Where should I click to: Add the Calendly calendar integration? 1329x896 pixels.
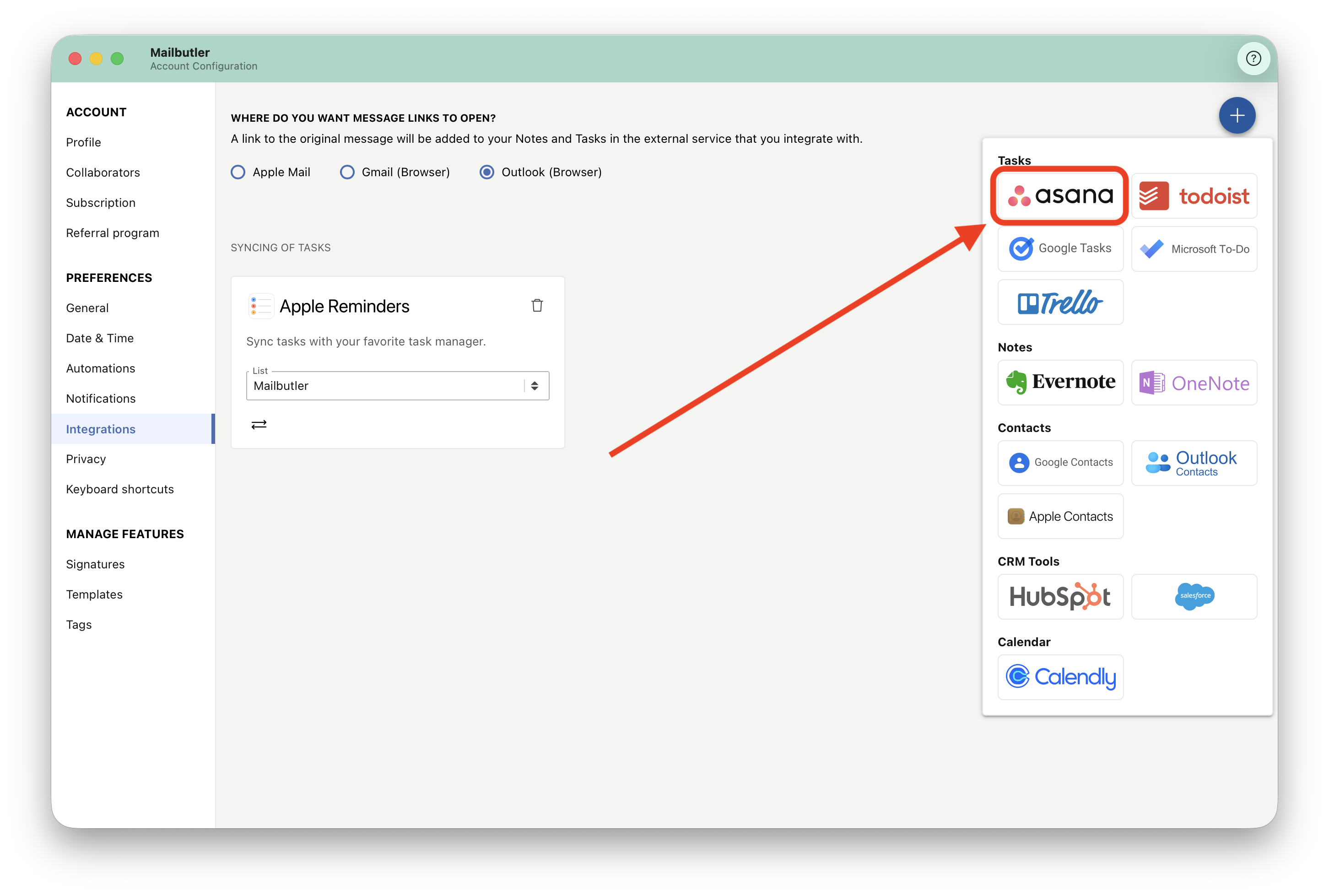point(1060,676)
